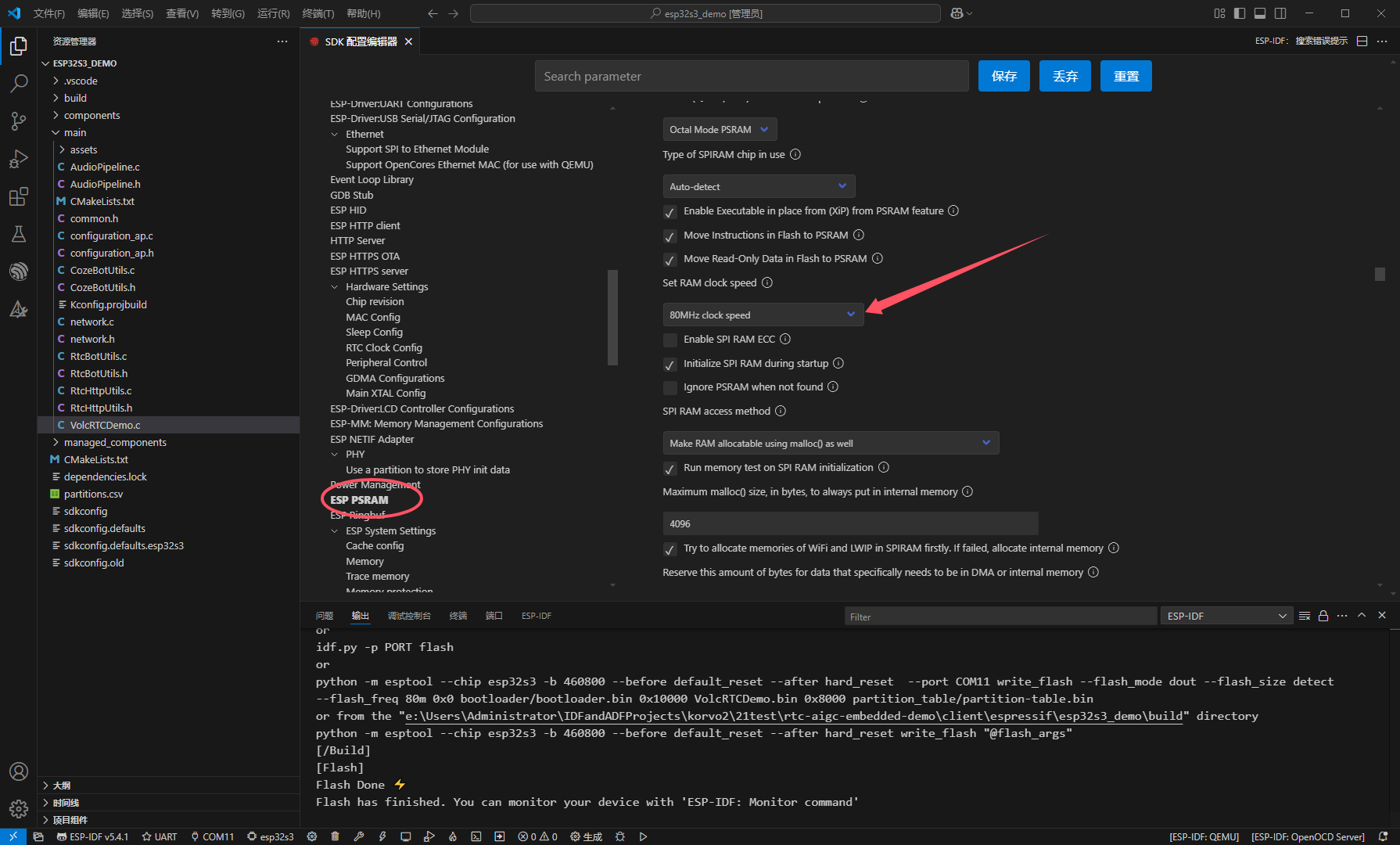This screenshot has width=1400, height=845.
Task: Uncheck Move Instructions in Flash to PSRAM
Action: click(x=670, y=236)
